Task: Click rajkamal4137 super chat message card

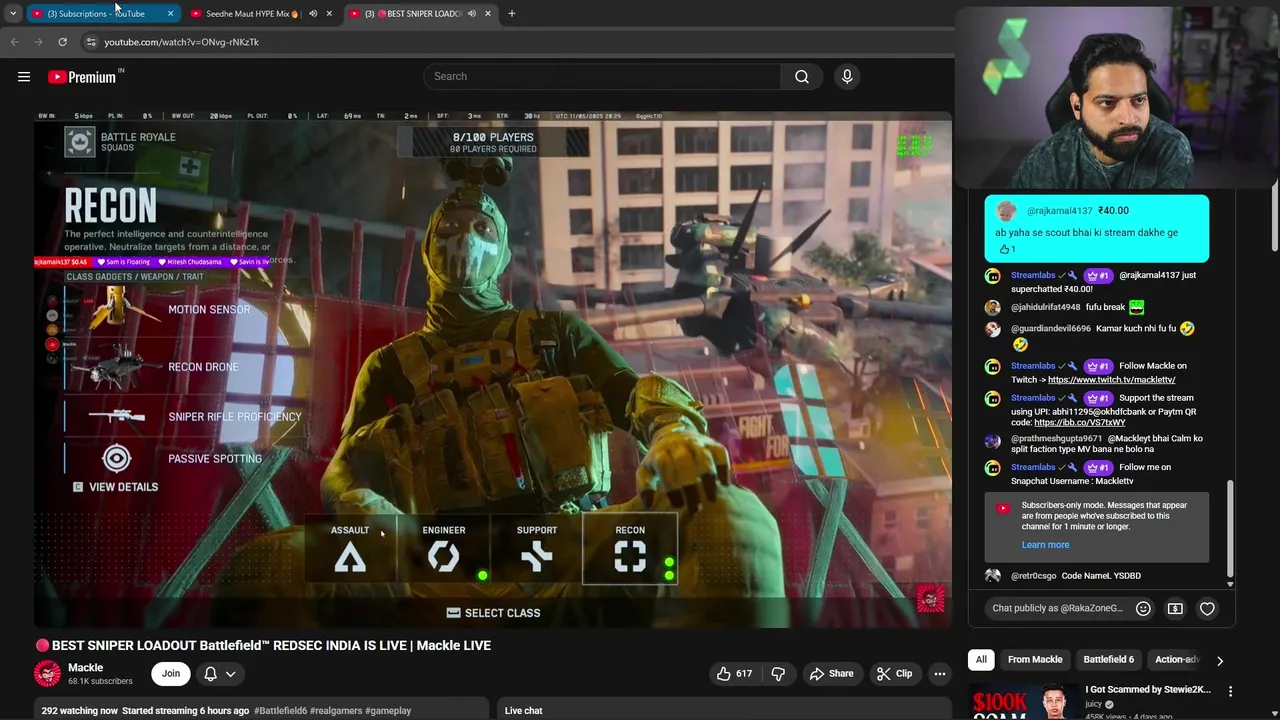Action: (x=1096, y=229)
